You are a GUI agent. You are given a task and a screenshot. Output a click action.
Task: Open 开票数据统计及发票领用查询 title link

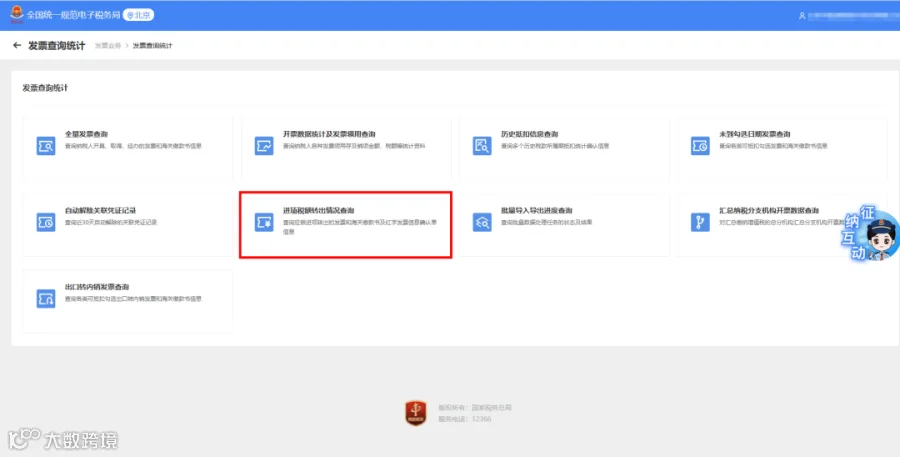click(x=329, y=134)
